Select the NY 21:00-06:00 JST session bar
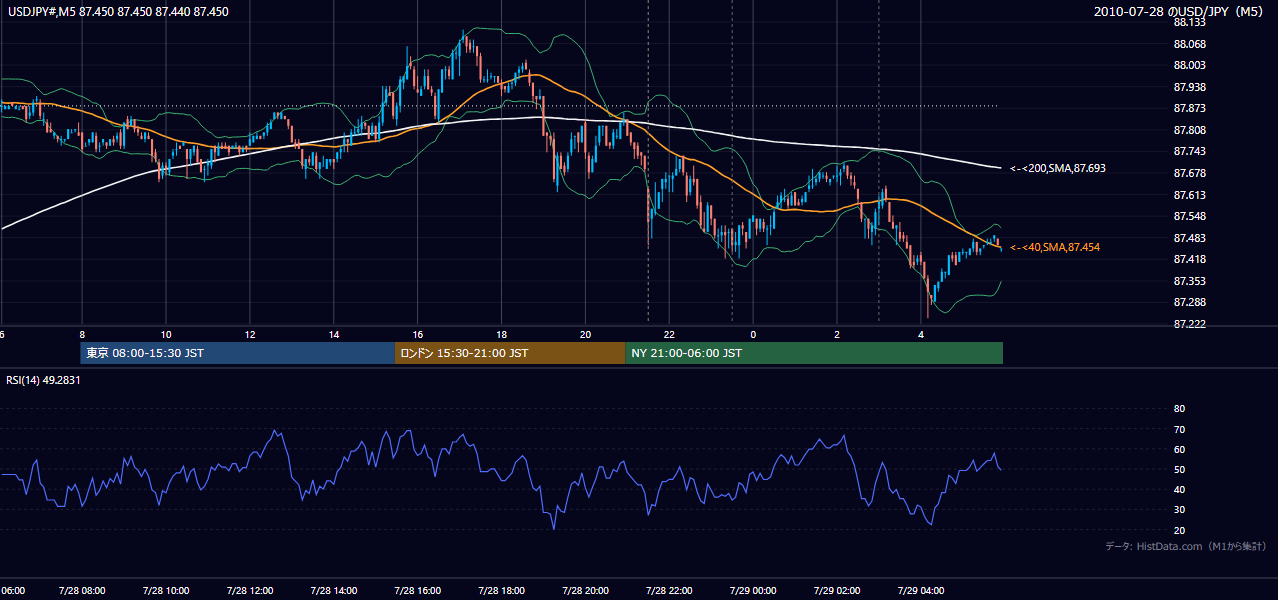Screen dimensions: 1278x600 tap(814, 353)
